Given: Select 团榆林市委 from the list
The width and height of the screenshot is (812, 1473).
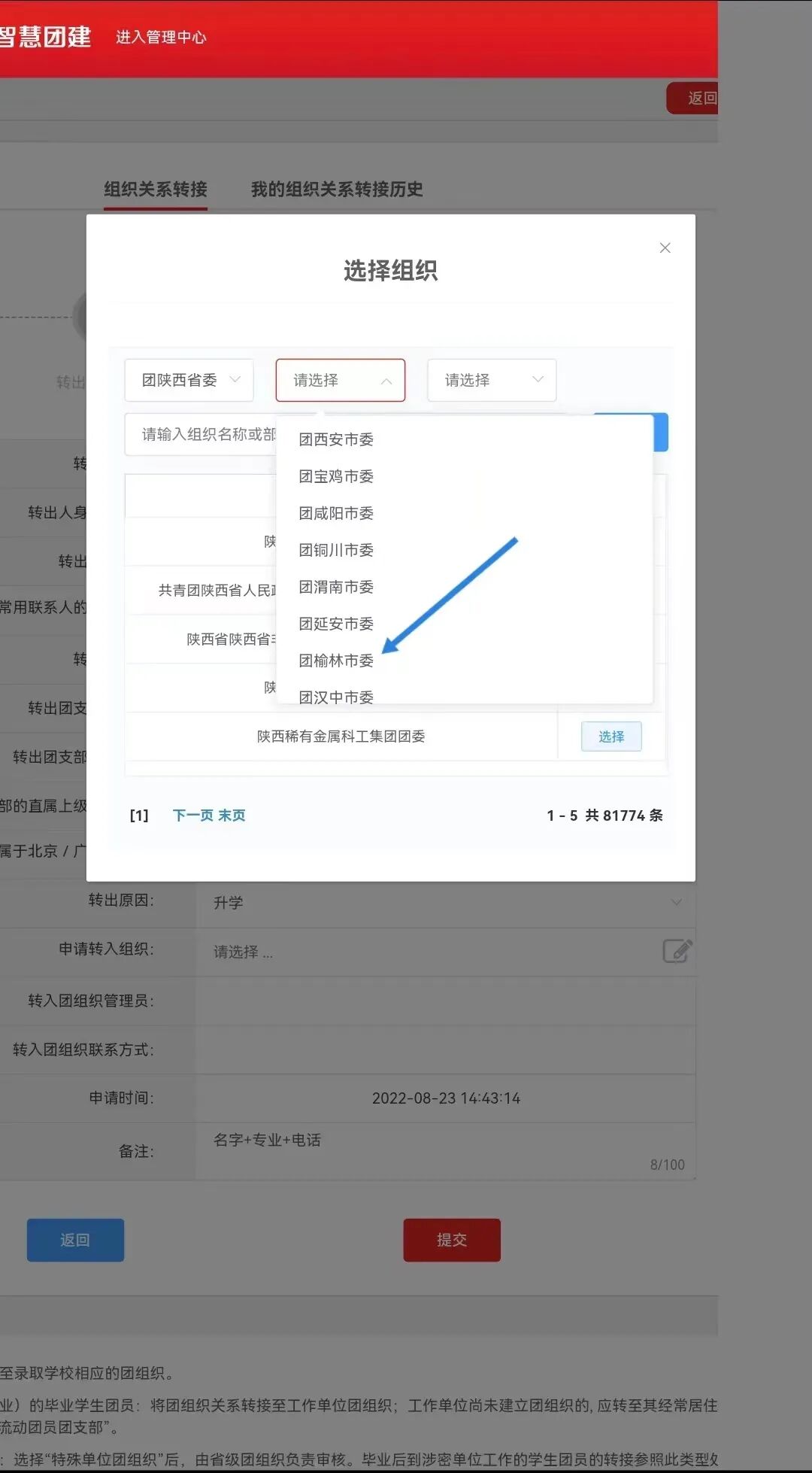Looking at the screenshot, I should [x=336, y=661].
